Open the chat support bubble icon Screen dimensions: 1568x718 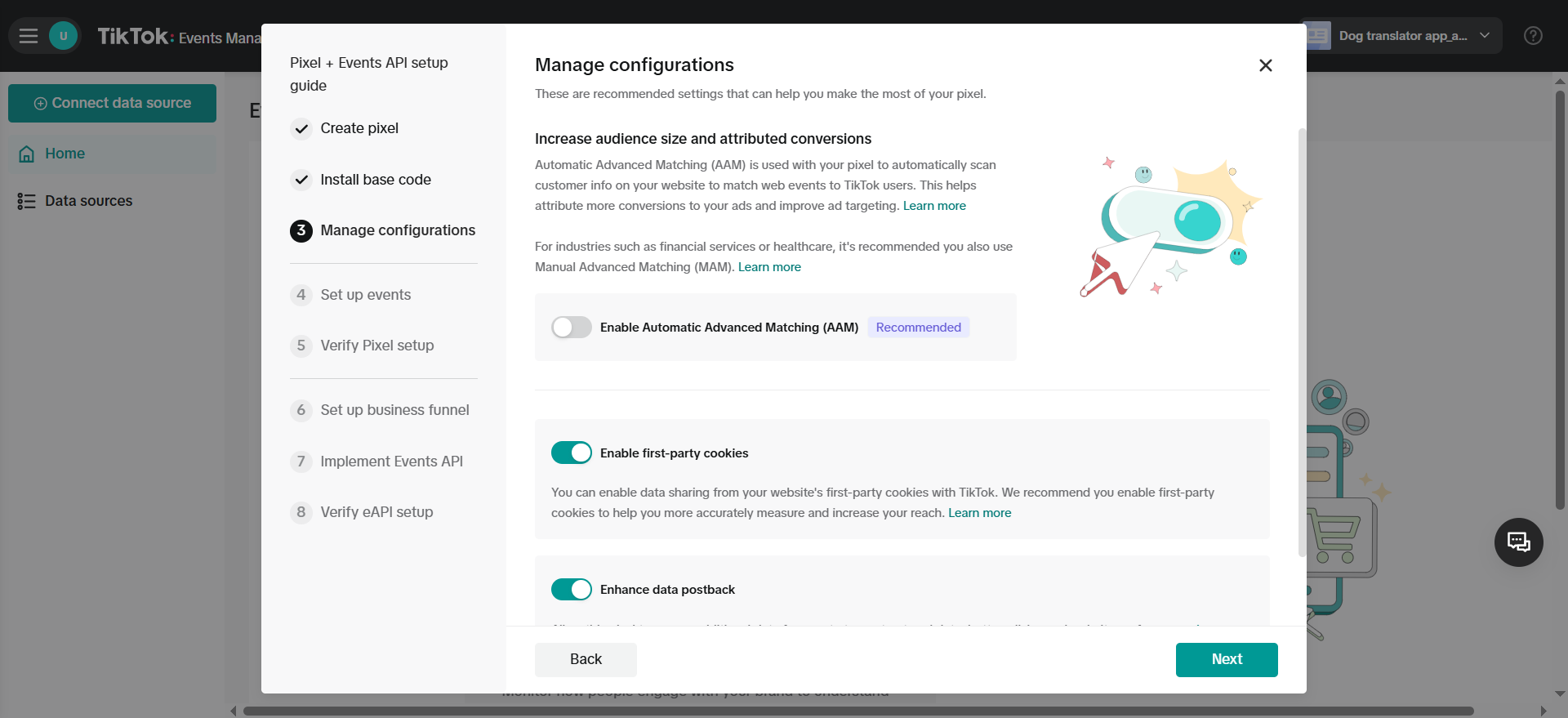(x=1518, y=542)
